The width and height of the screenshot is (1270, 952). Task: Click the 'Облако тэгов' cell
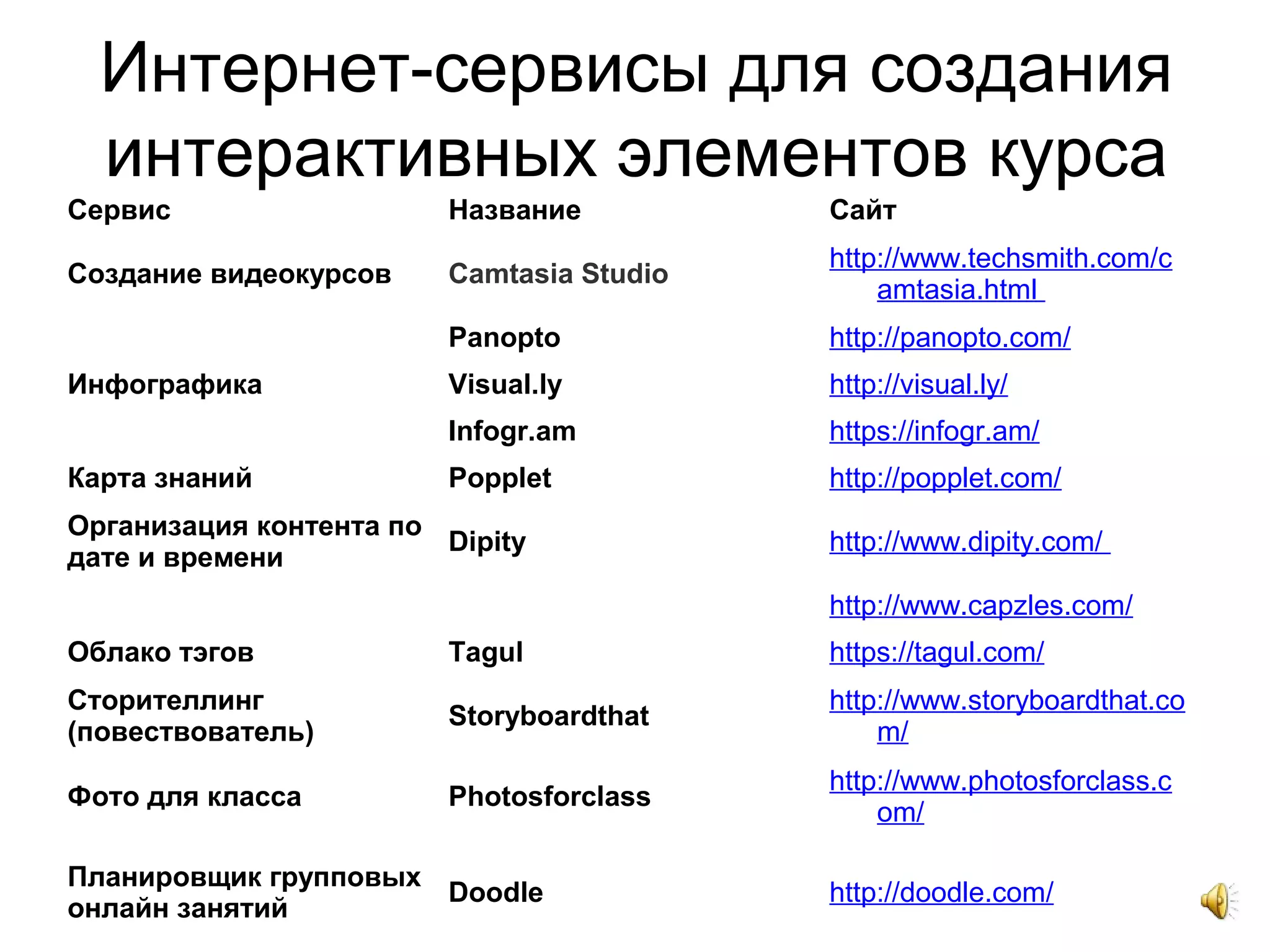pos(161,653)
